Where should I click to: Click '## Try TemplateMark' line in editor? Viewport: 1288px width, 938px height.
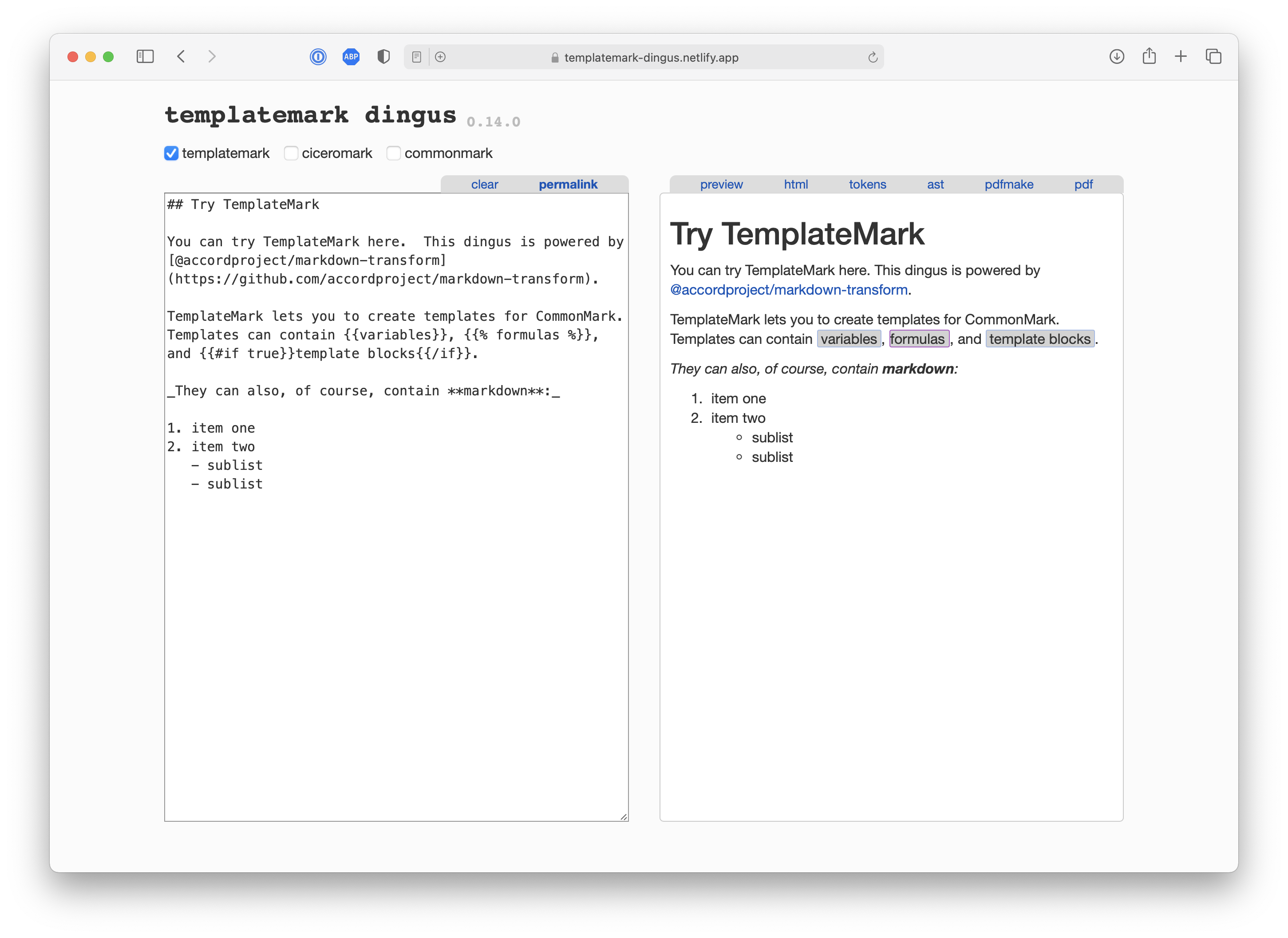point(243,205)
